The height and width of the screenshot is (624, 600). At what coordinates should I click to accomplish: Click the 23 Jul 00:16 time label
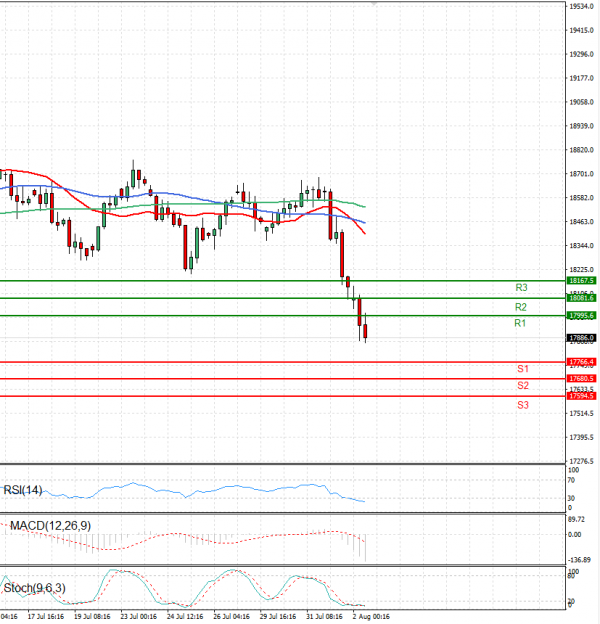coord(138,616)
